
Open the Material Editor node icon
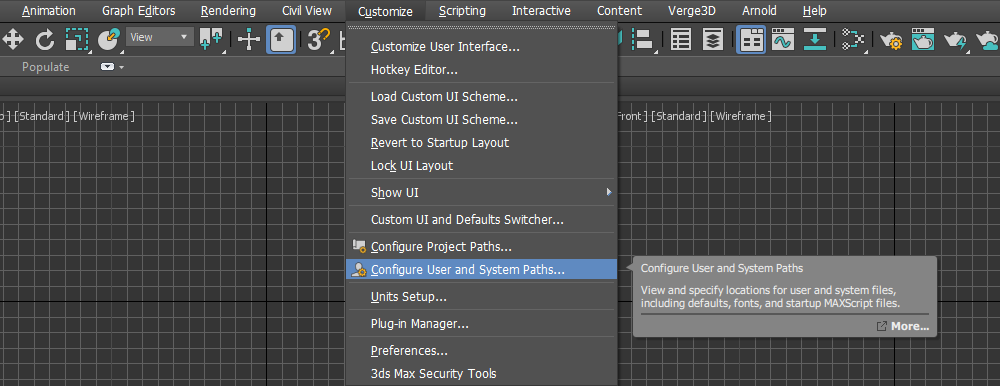(x=852, y=40)
